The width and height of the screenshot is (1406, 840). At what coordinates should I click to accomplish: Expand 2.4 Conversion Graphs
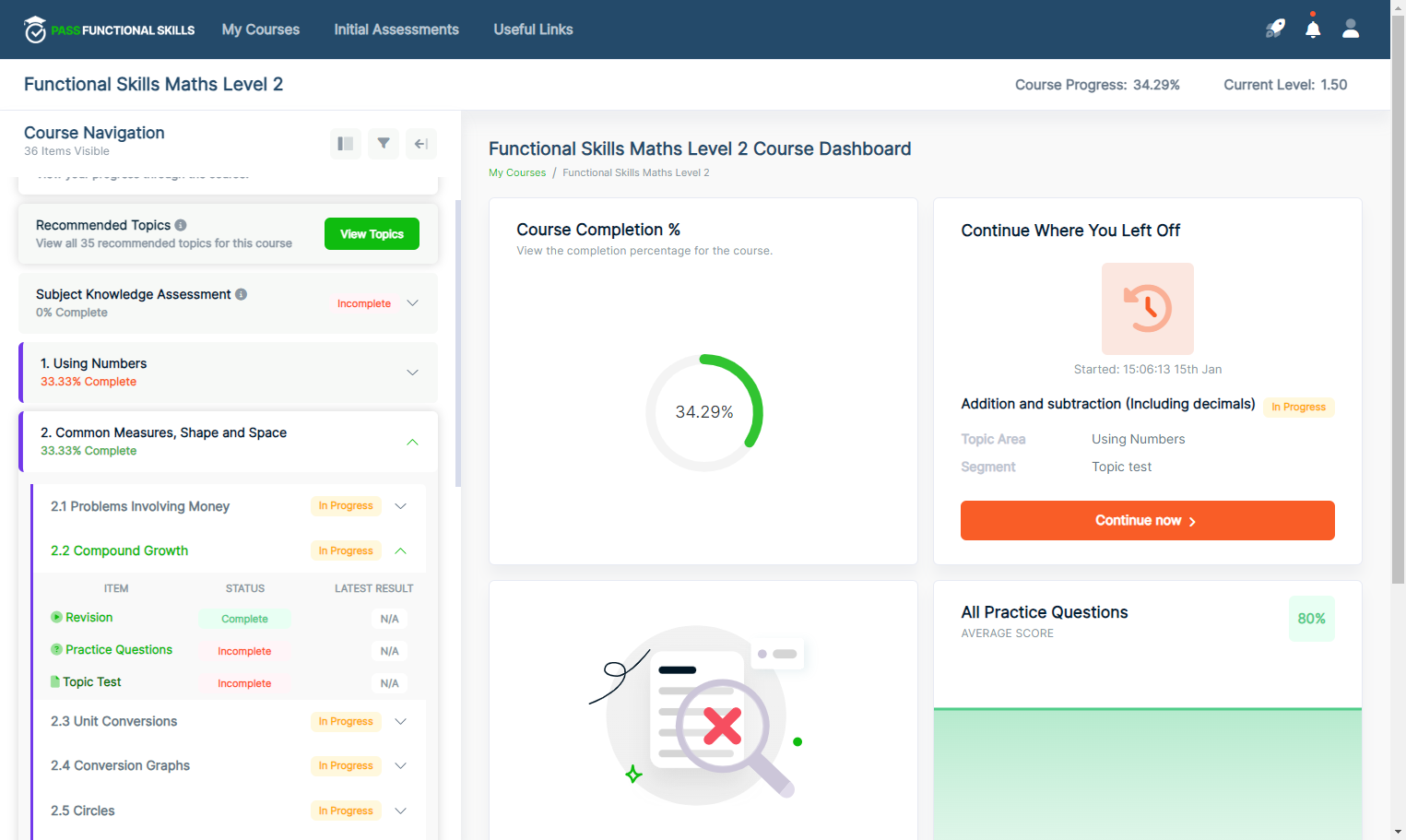400,765
